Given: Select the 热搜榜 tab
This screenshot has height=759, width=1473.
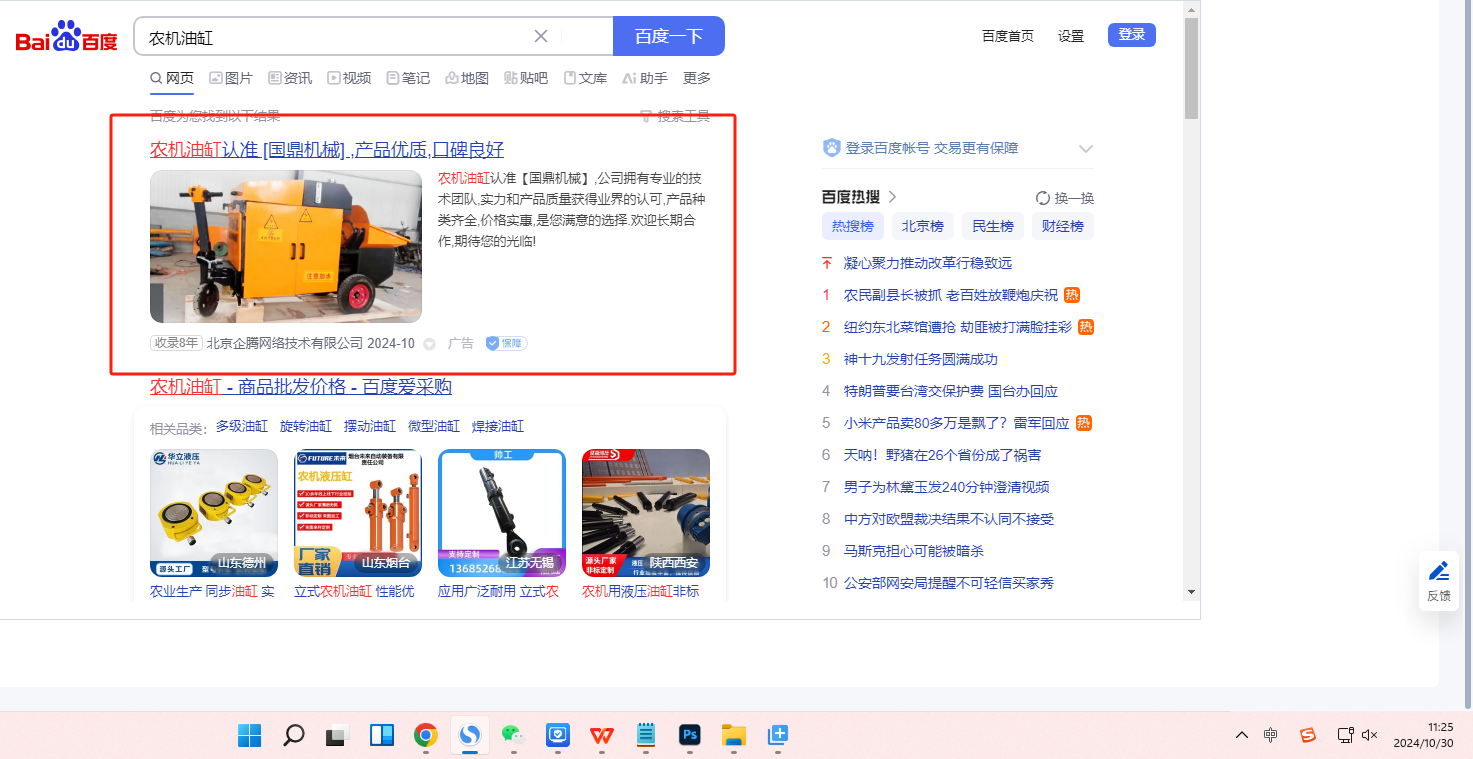Looking at the screenshot, I should pyautogui.click(x=853, y=226).
